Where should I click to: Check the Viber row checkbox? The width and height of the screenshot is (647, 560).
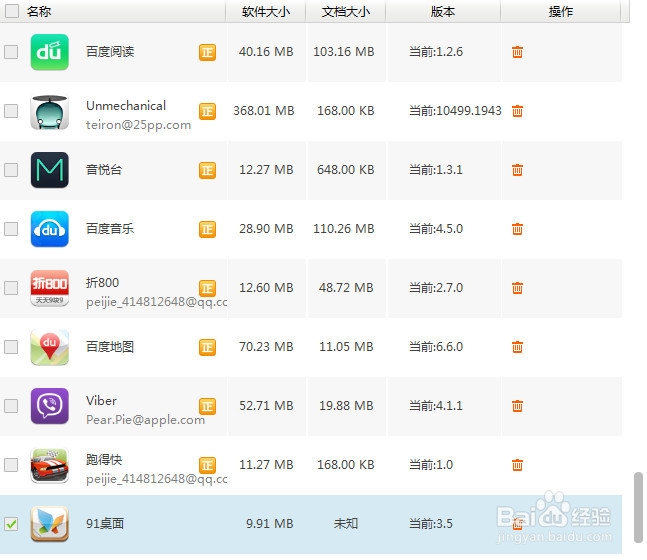click(x=11, y=406)
